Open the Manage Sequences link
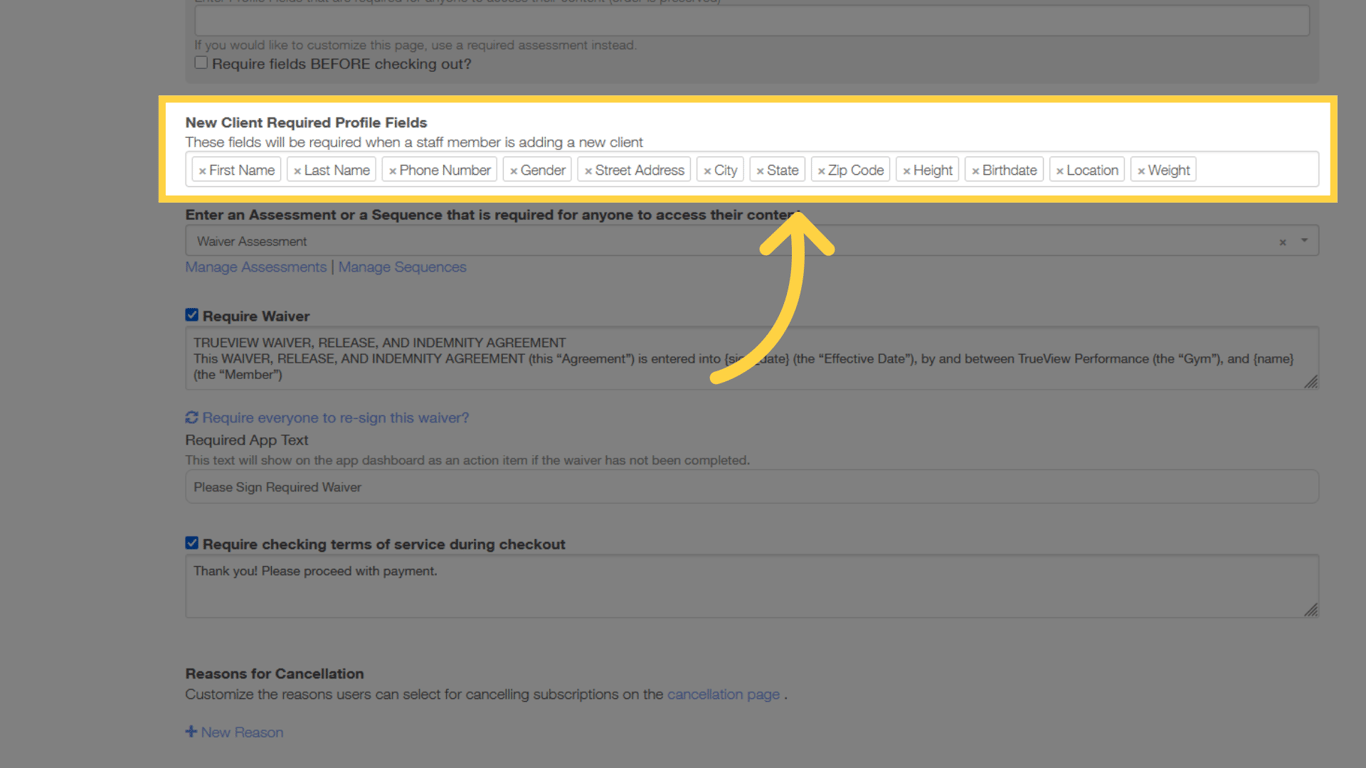 coord(402,266)
